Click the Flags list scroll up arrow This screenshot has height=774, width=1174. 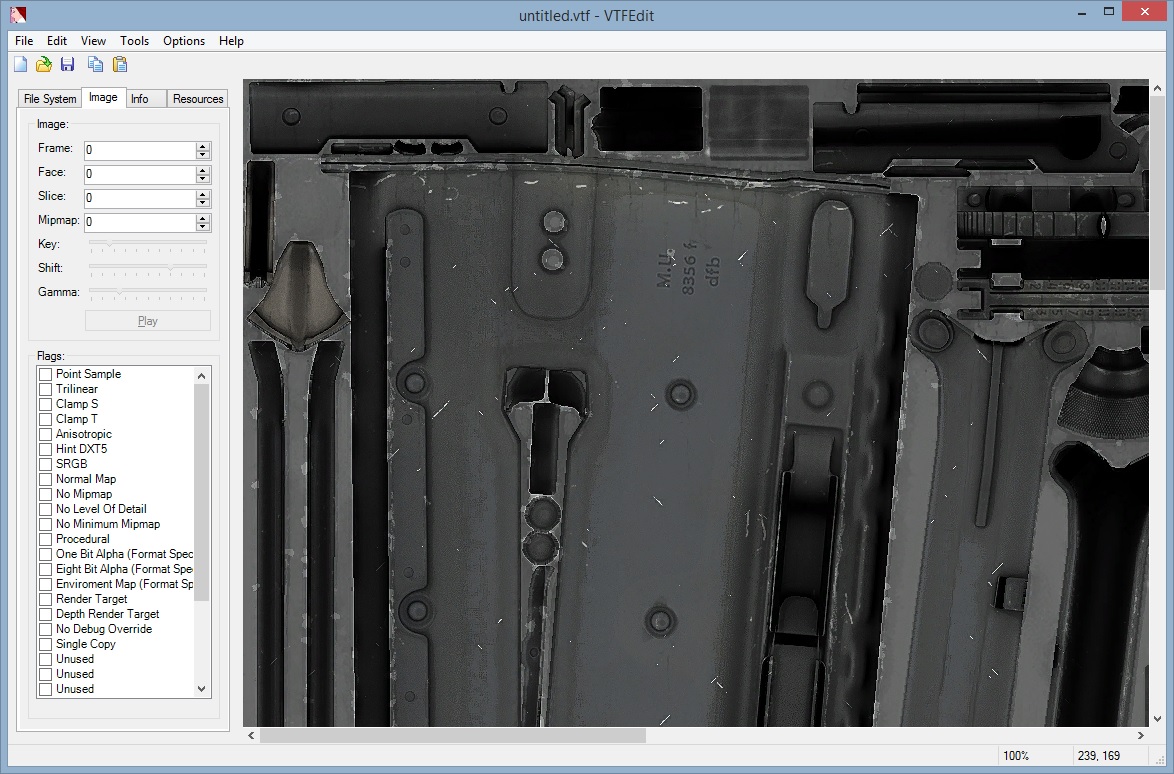point(201,375)
